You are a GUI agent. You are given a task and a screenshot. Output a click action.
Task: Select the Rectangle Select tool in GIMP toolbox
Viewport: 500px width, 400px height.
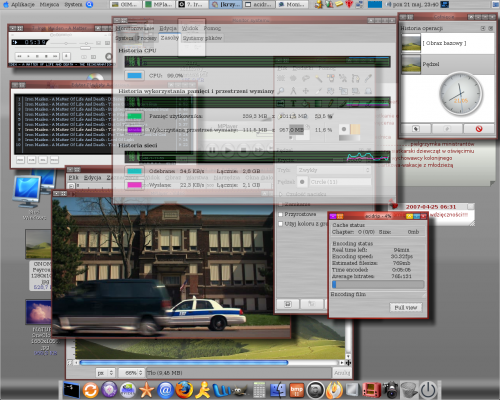pos(281,78)
